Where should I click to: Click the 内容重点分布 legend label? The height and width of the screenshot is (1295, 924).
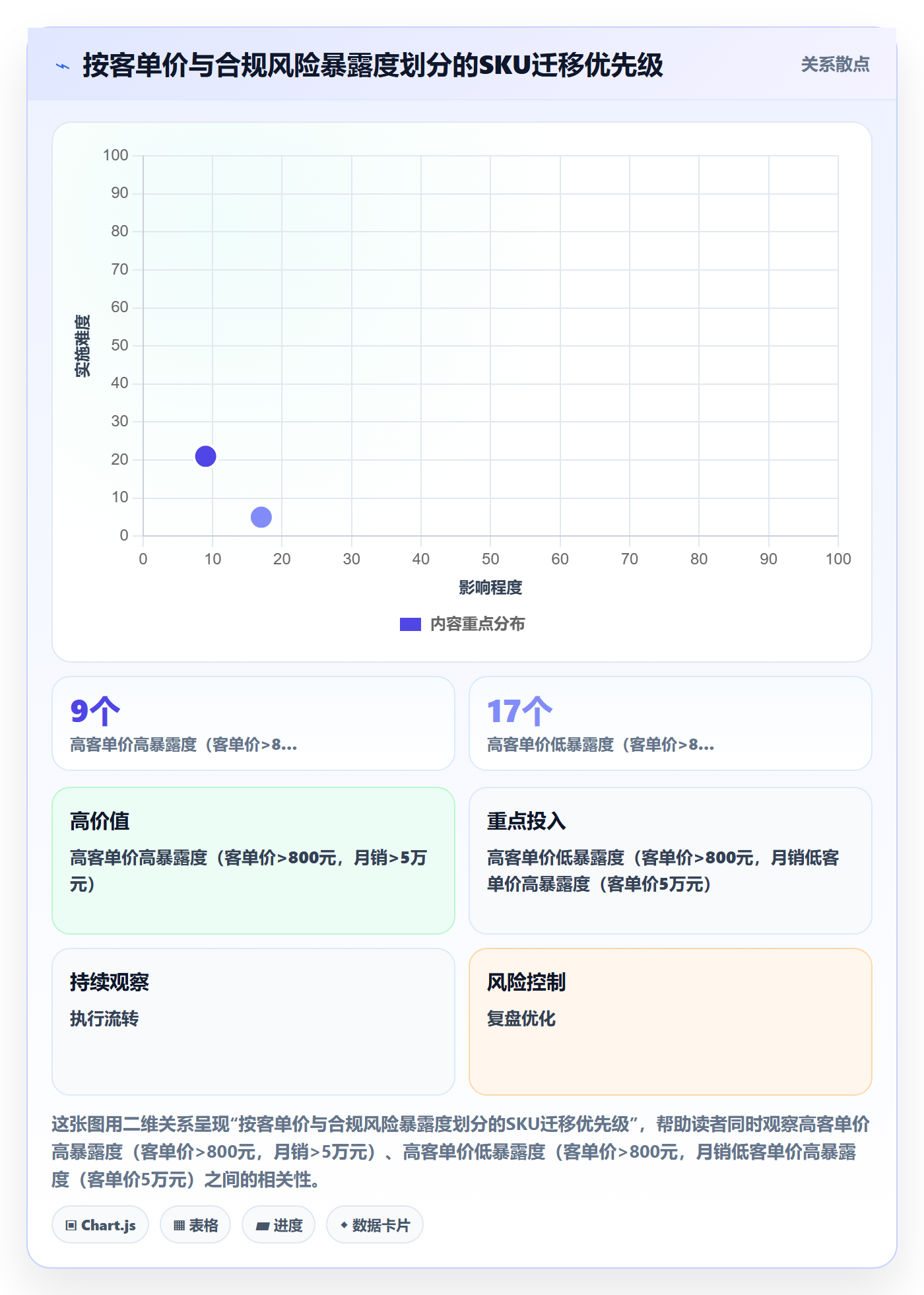[477, 624]
